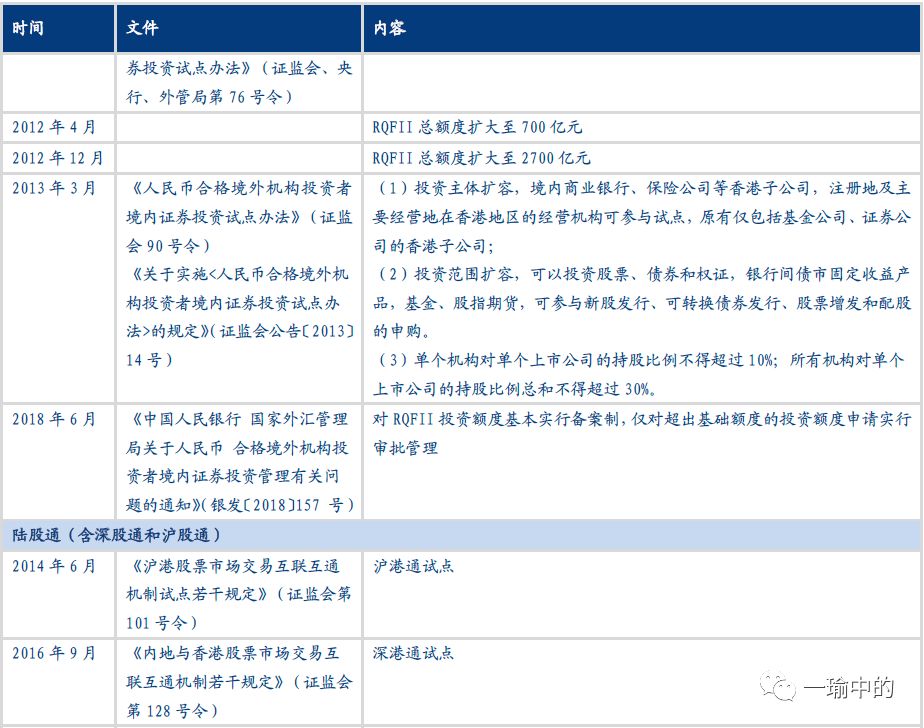
Task: Click the line starting 《内地与香港股票市场交易互
Action: pos(234,653)
